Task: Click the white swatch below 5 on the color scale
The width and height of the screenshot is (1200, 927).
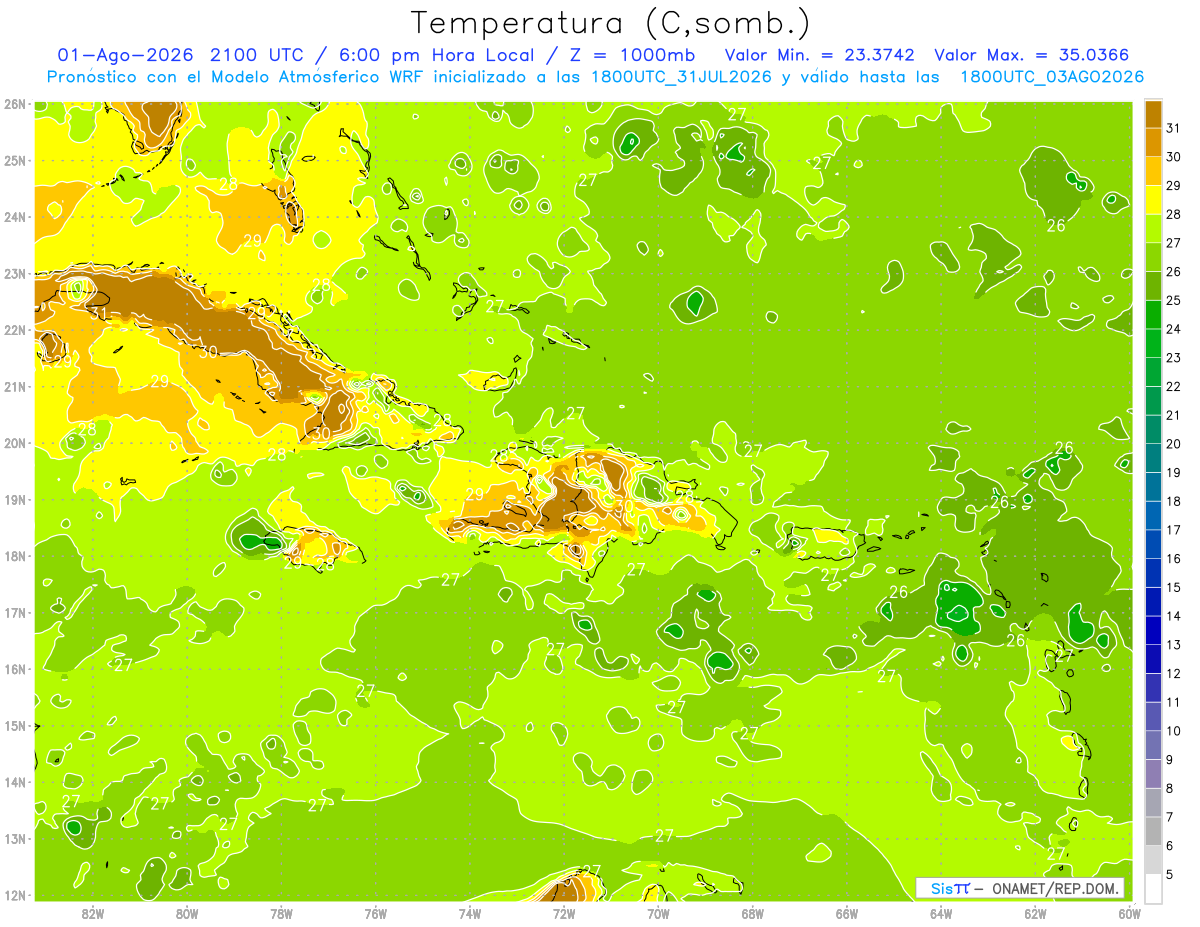Action: [1153, 888]
